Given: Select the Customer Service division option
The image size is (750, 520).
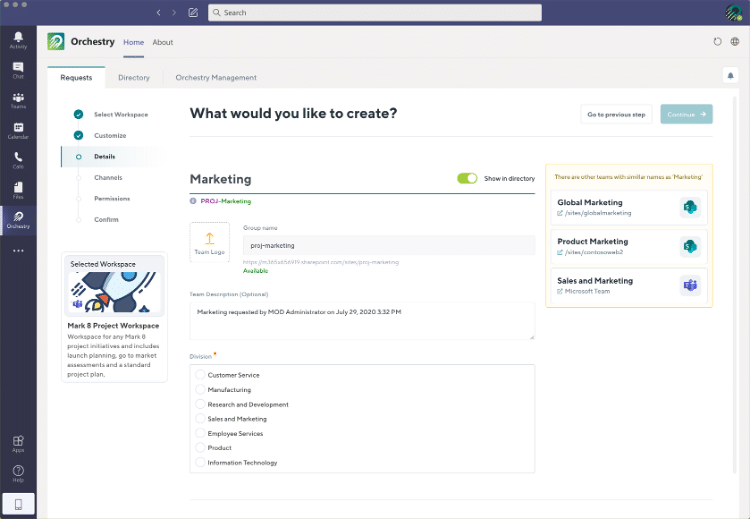Looking at the screenshot, I should [x=201, y=375].
